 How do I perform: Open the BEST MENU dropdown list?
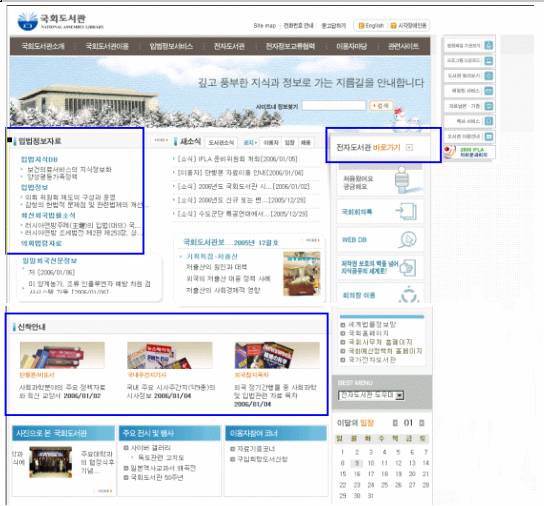pos(371,395)
